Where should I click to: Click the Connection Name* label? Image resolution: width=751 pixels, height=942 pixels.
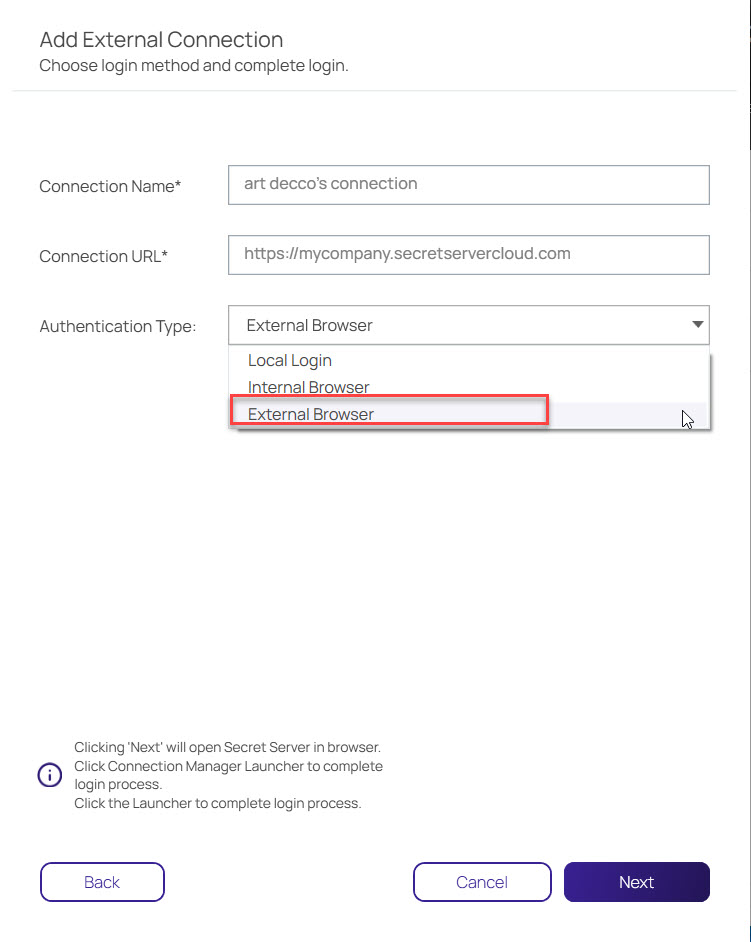click(110, 186)
